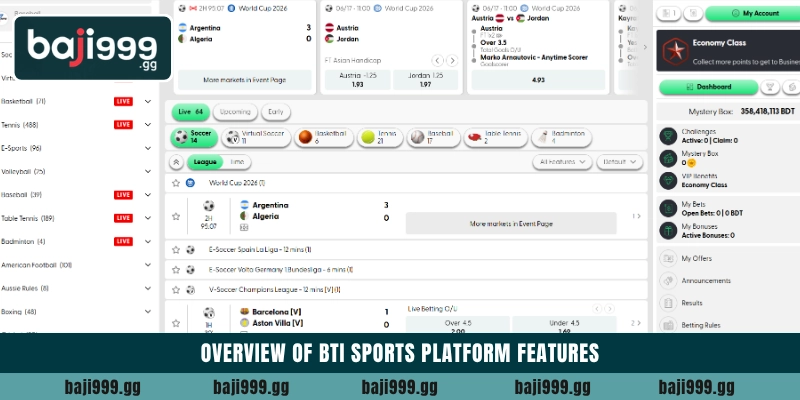The width and height of the screenshot is (800, 400).
Task: Filter by Baseball 17 sport chip
Action: coord(433,137)
